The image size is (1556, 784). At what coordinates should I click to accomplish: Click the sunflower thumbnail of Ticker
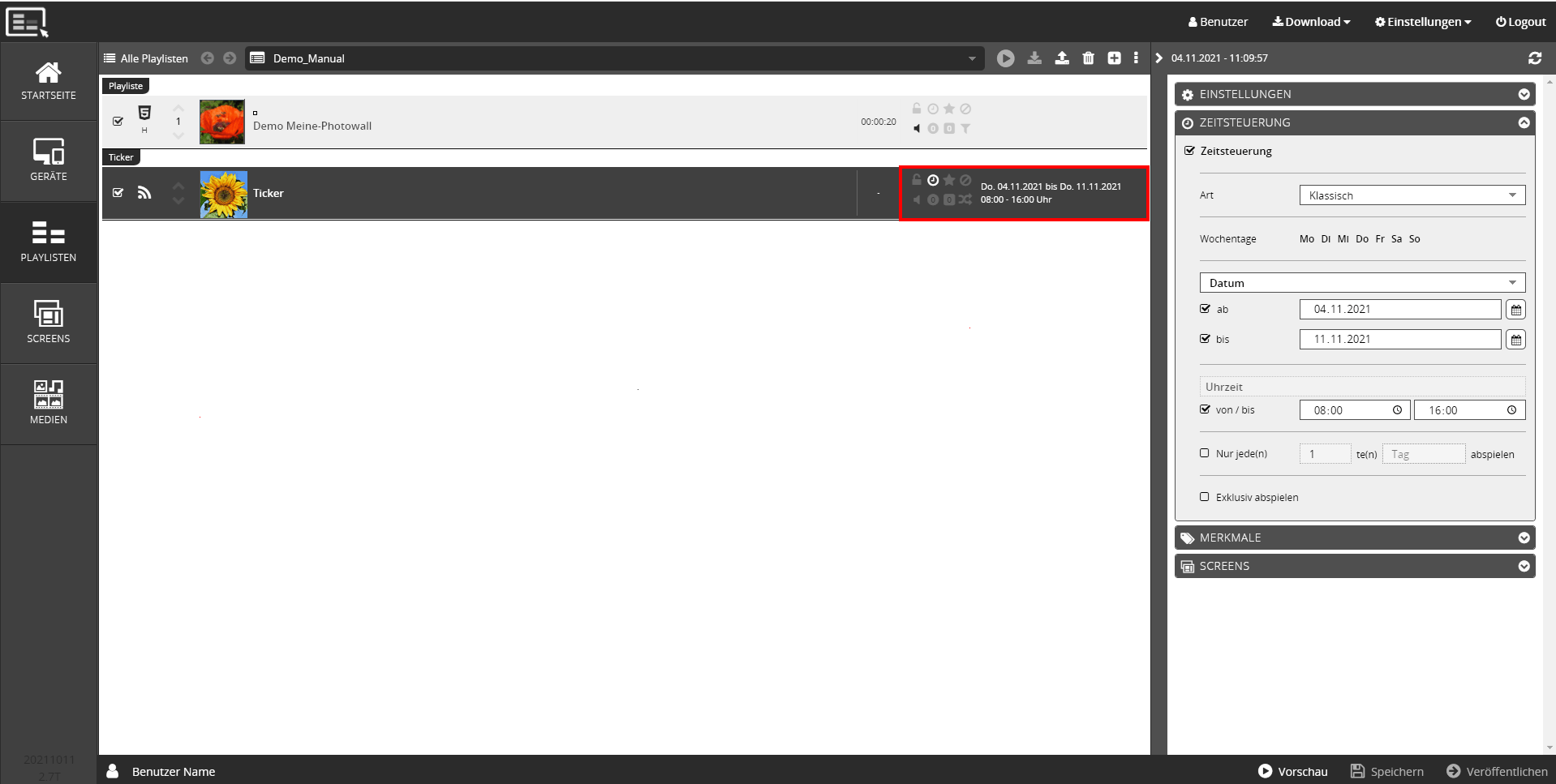pos(223,194)
